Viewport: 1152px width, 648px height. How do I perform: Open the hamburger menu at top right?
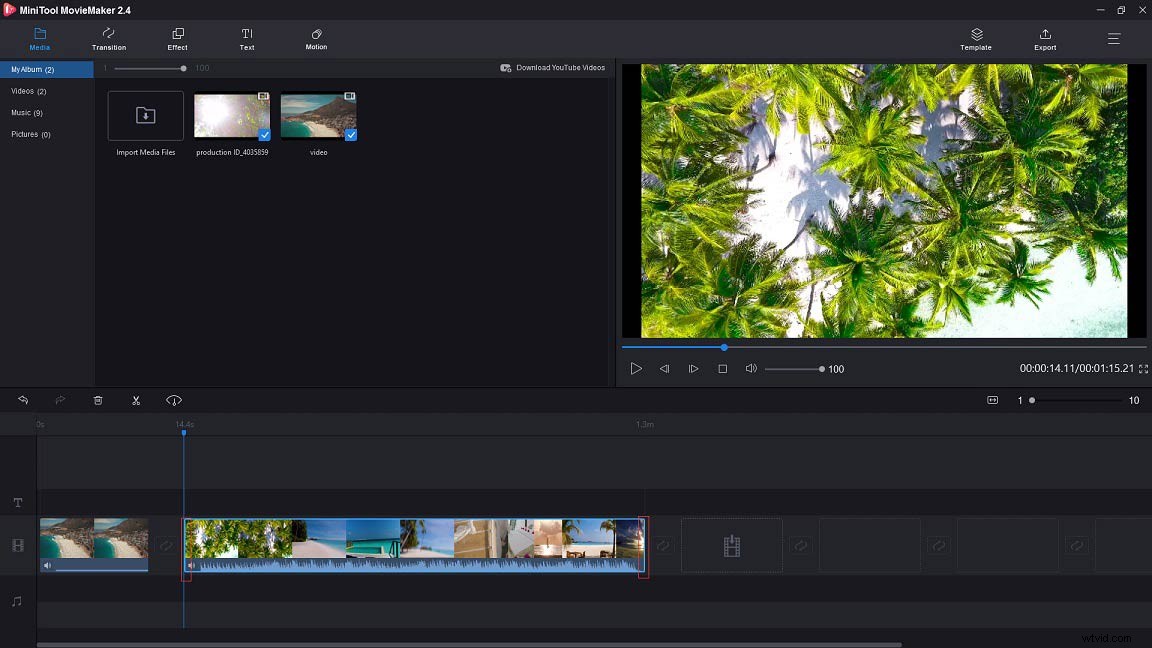1113,39
